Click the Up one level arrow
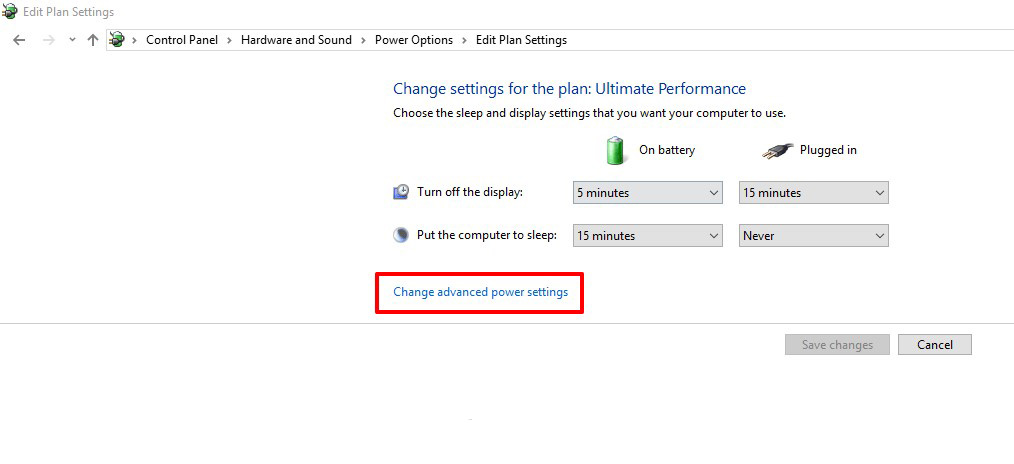 [x=92, y=40]
